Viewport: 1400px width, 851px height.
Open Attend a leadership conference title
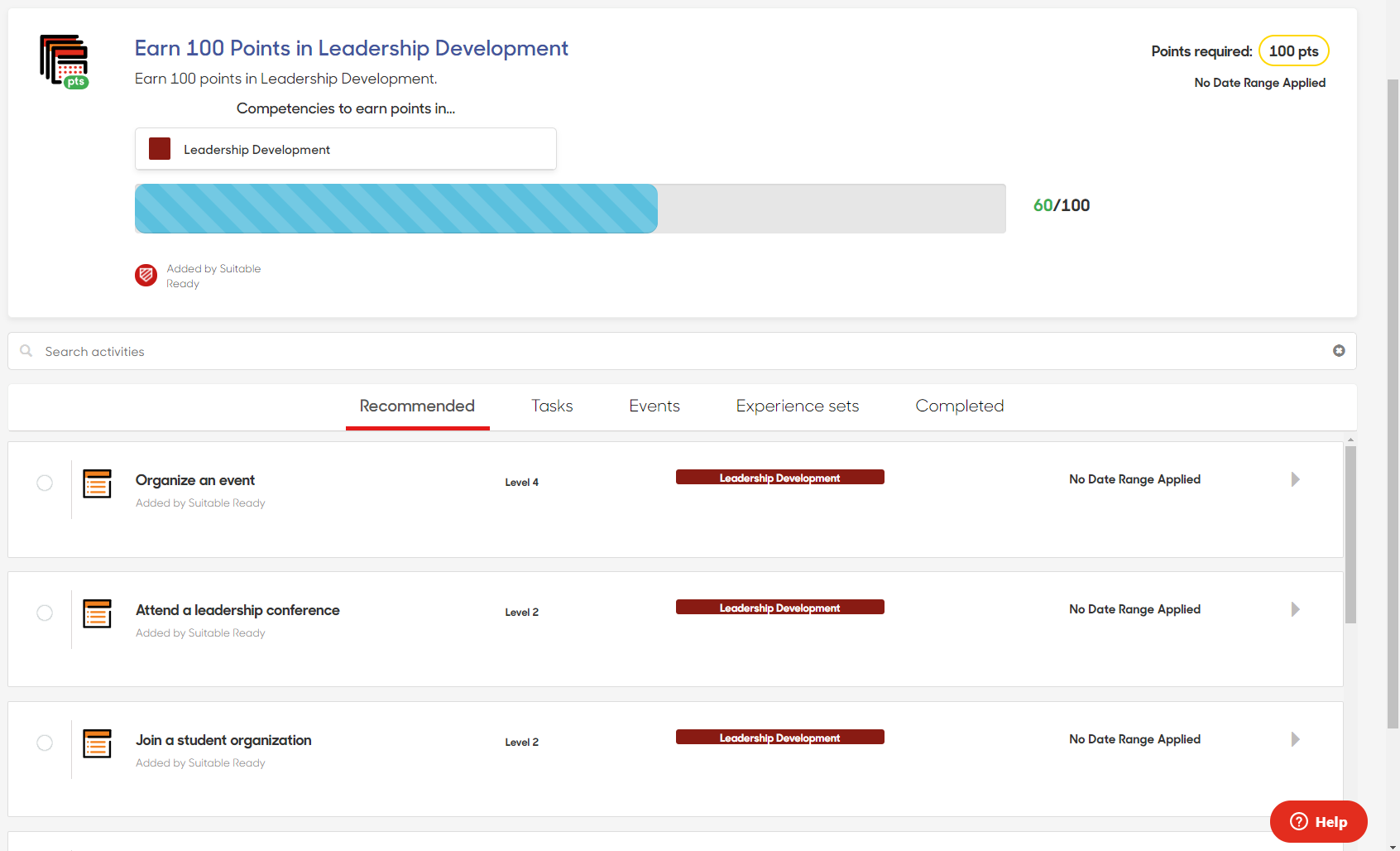pyautogui.click(x=237, y=610)
